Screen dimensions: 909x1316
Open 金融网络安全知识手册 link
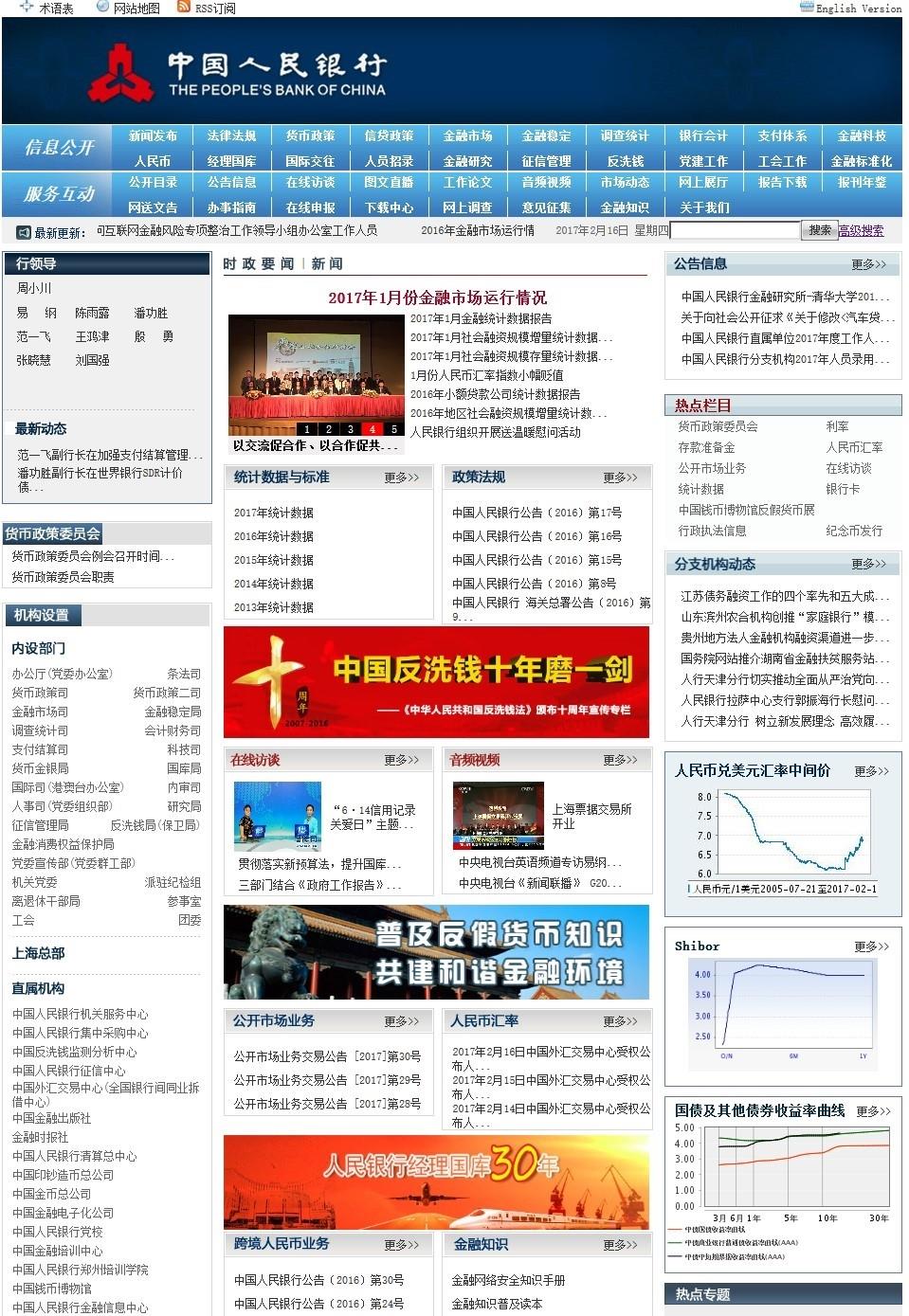pyautogui.click(x=508, y=1280)
